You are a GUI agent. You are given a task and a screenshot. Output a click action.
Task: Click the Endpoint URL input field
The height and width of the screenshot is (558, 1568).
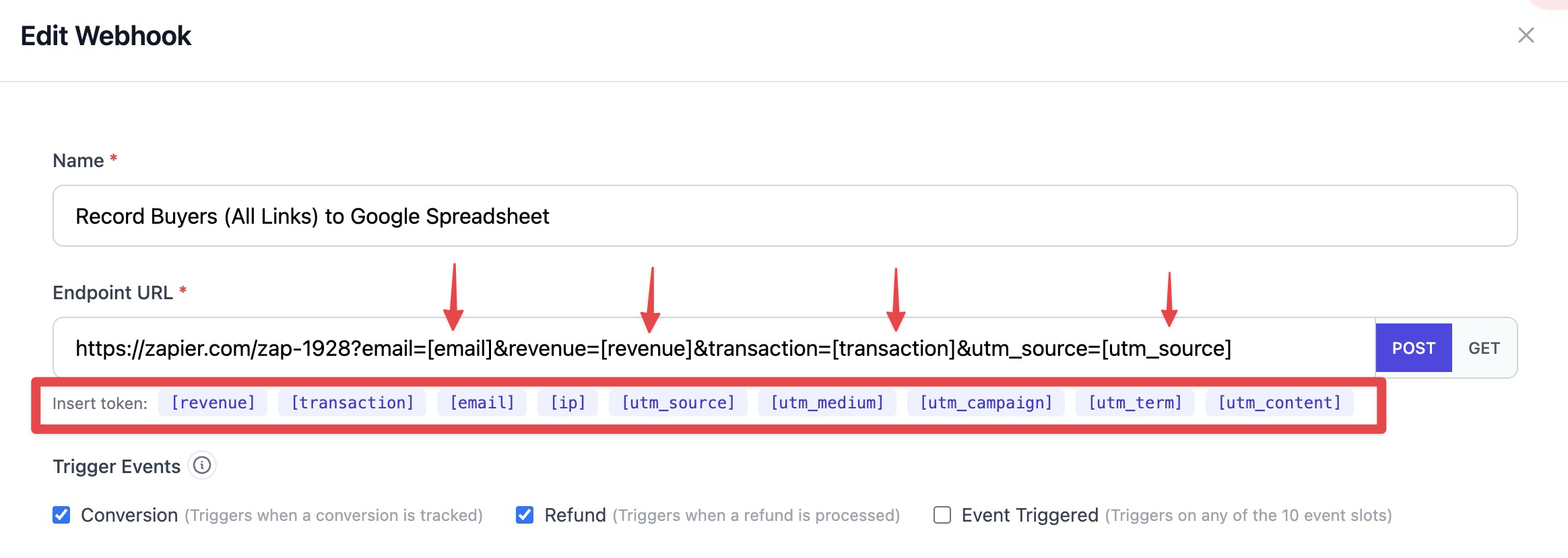[714, 348]
